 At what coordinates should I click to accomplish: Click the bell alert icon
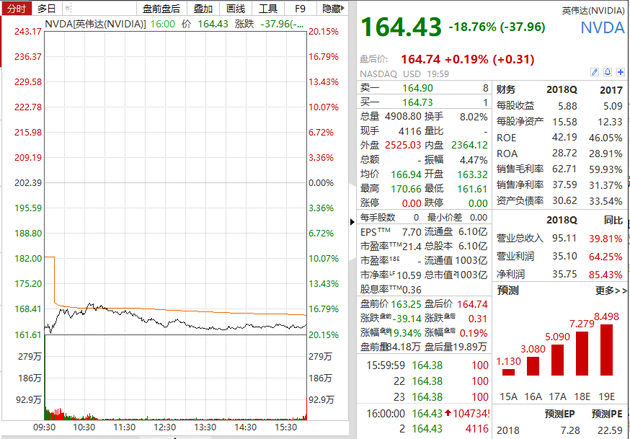pos(608,72)
